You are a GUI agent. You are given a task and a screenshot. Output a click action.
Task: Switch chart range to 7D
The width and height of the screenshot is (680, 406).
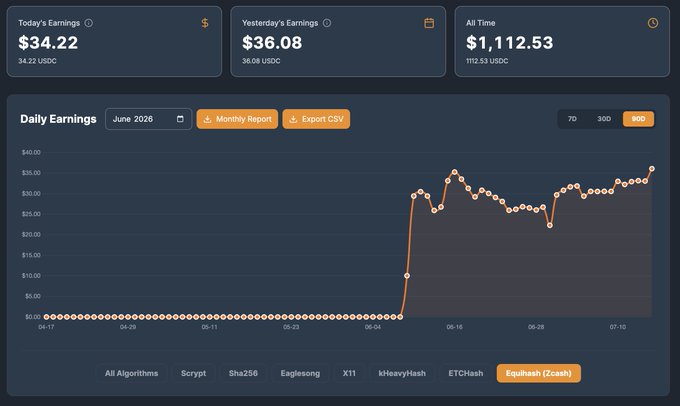coord(572,119)
